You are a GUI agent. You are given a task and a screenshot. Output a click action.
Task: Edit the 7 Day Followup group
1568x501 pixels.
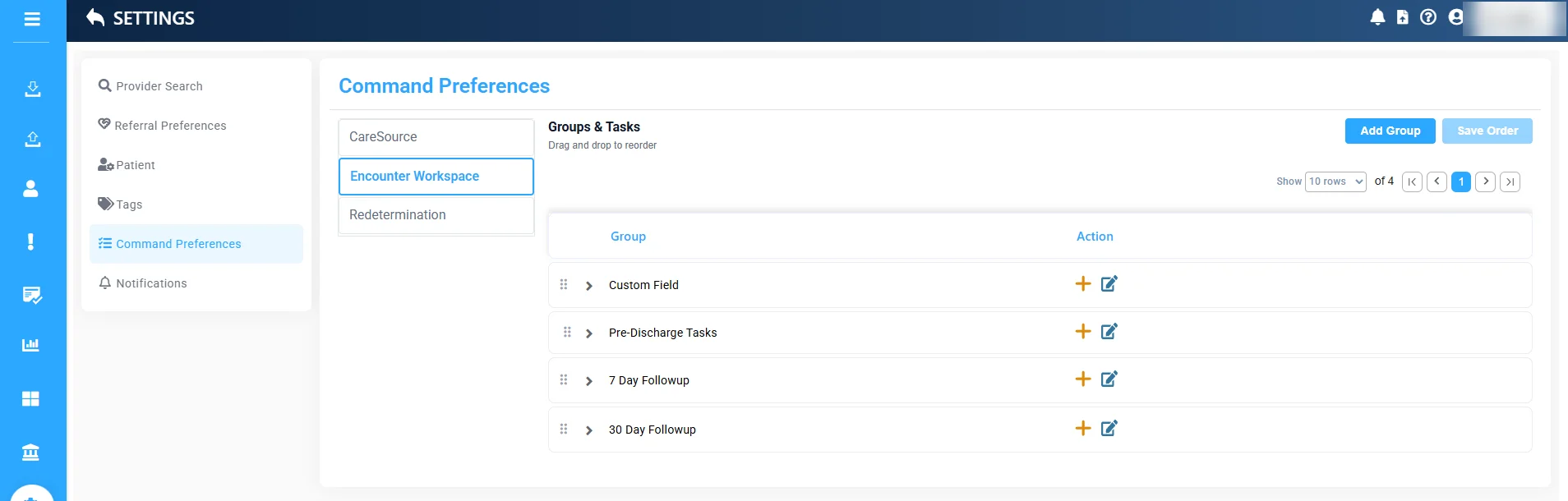click(1109, 379)
